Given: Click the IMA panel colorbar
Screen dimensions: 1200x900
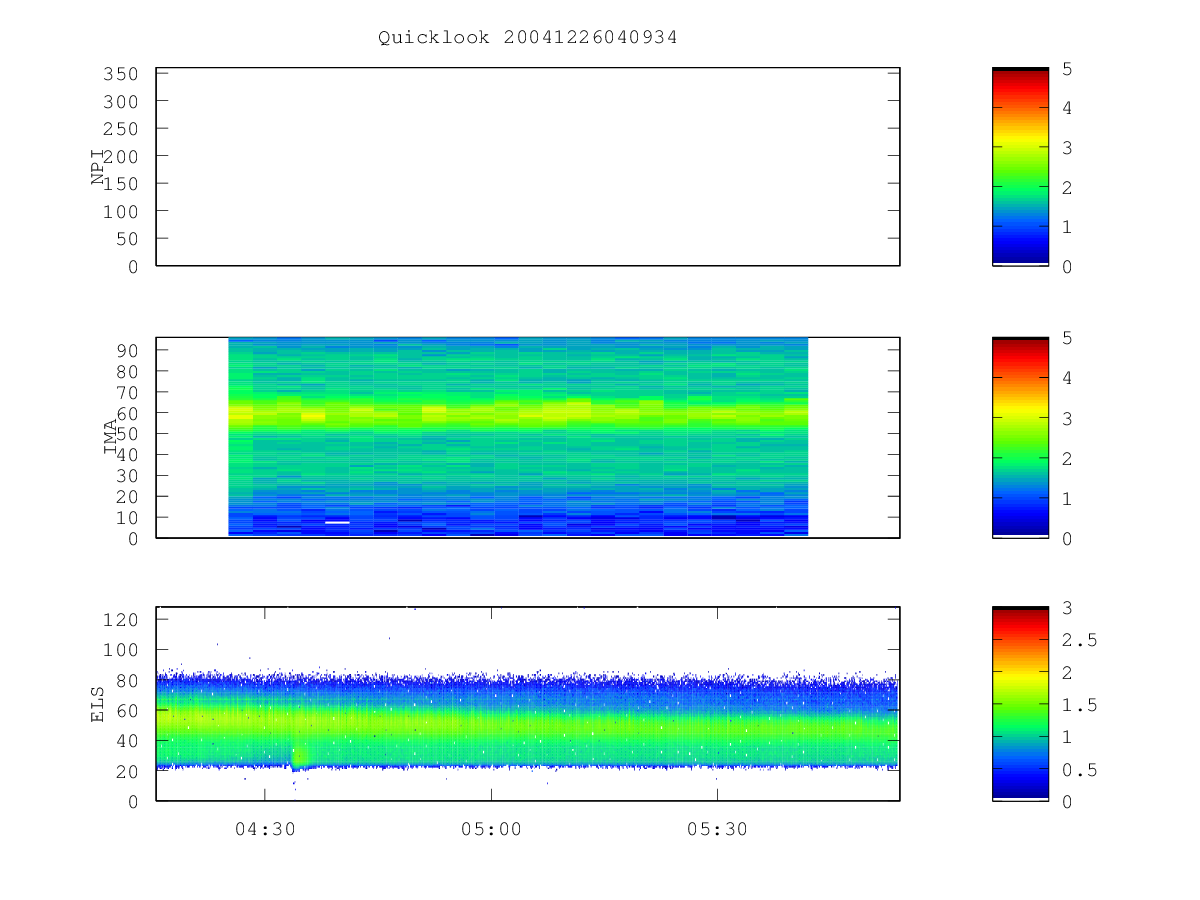Looking at the screenshot, I should [1020, 437].
